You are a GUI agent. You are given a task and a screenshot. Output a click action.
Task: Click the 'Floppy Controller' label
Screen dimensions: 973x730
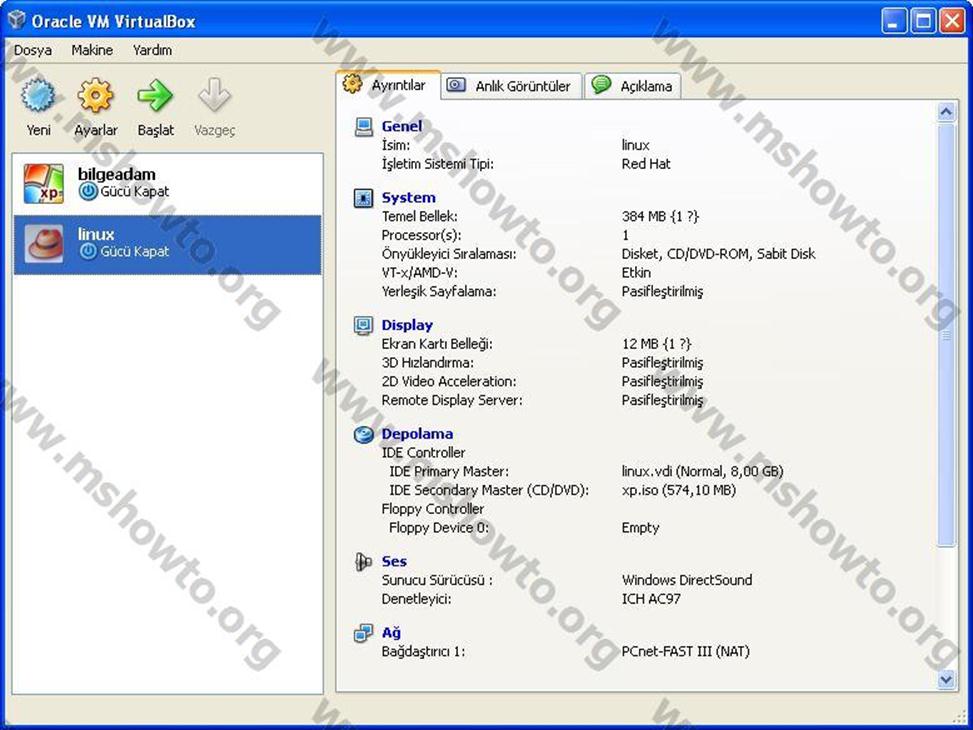(x=433, y=509)
